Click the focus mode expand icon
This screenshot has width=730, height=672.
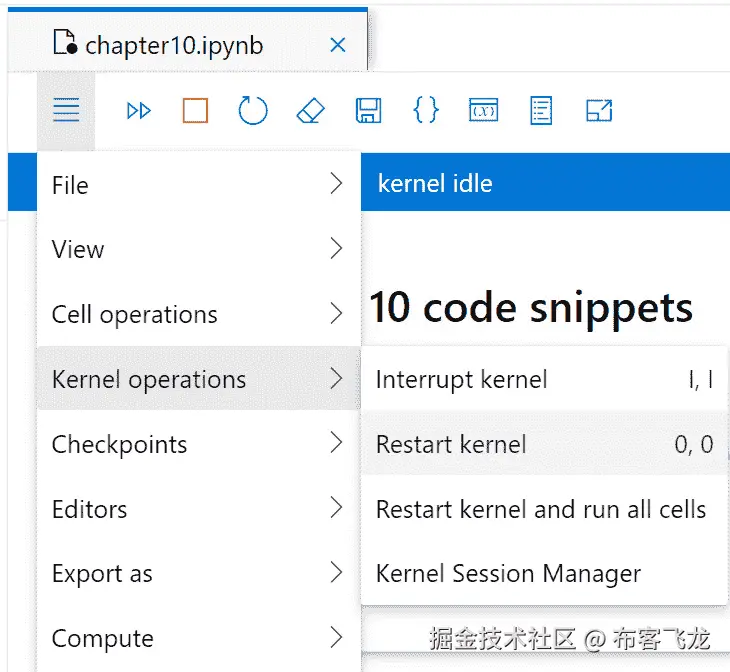pos(599,110)
